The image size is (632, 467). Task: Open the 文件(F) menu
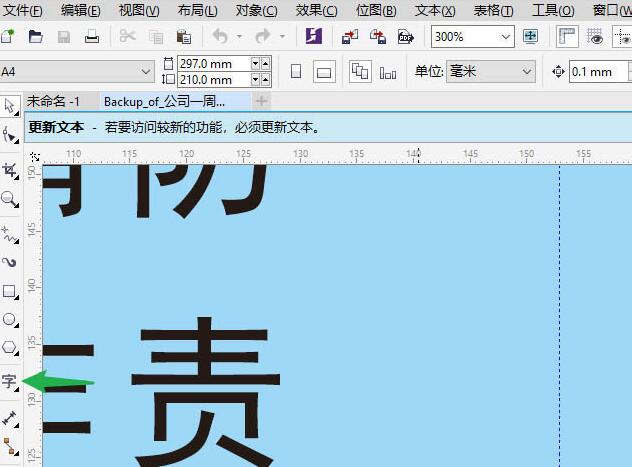pyautogui.click(x=23, y=10)
